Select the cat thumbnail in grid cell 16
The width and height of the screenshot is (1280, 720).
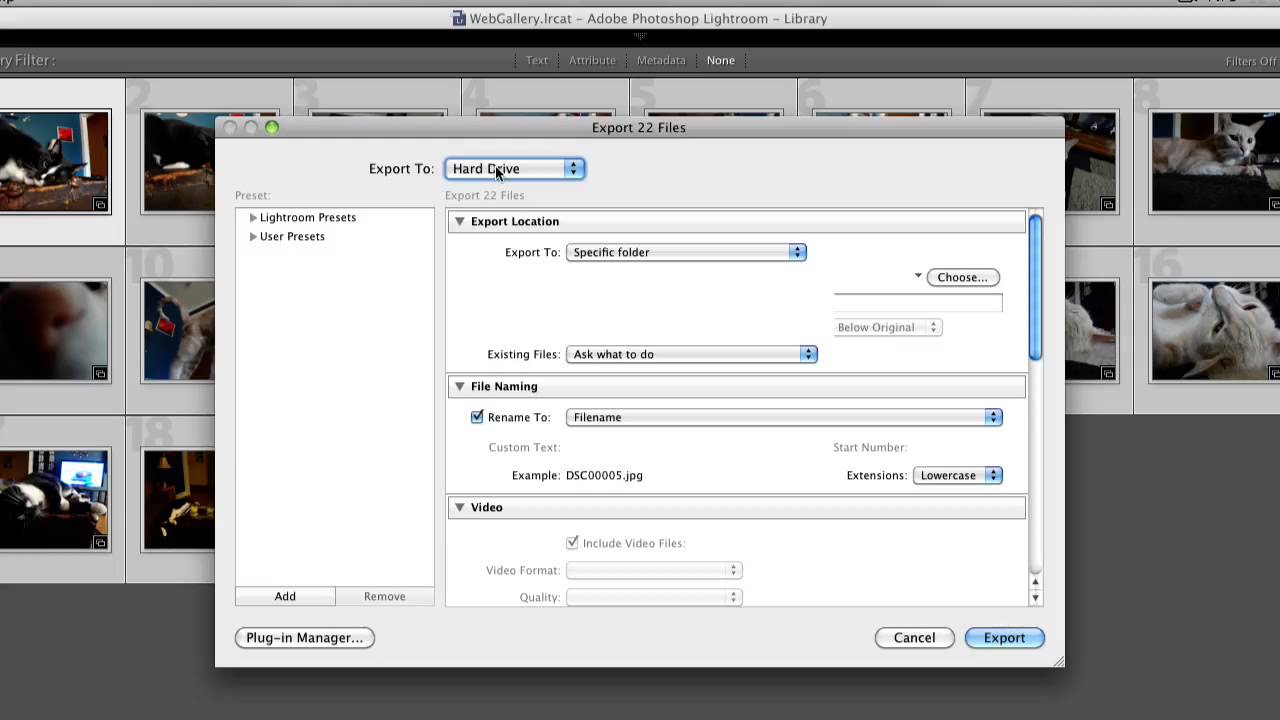pos(1215,331)
